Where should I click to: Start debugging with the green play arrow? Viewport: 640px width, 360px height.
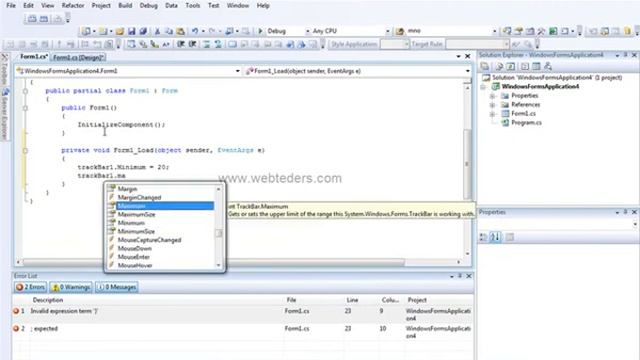260,31
